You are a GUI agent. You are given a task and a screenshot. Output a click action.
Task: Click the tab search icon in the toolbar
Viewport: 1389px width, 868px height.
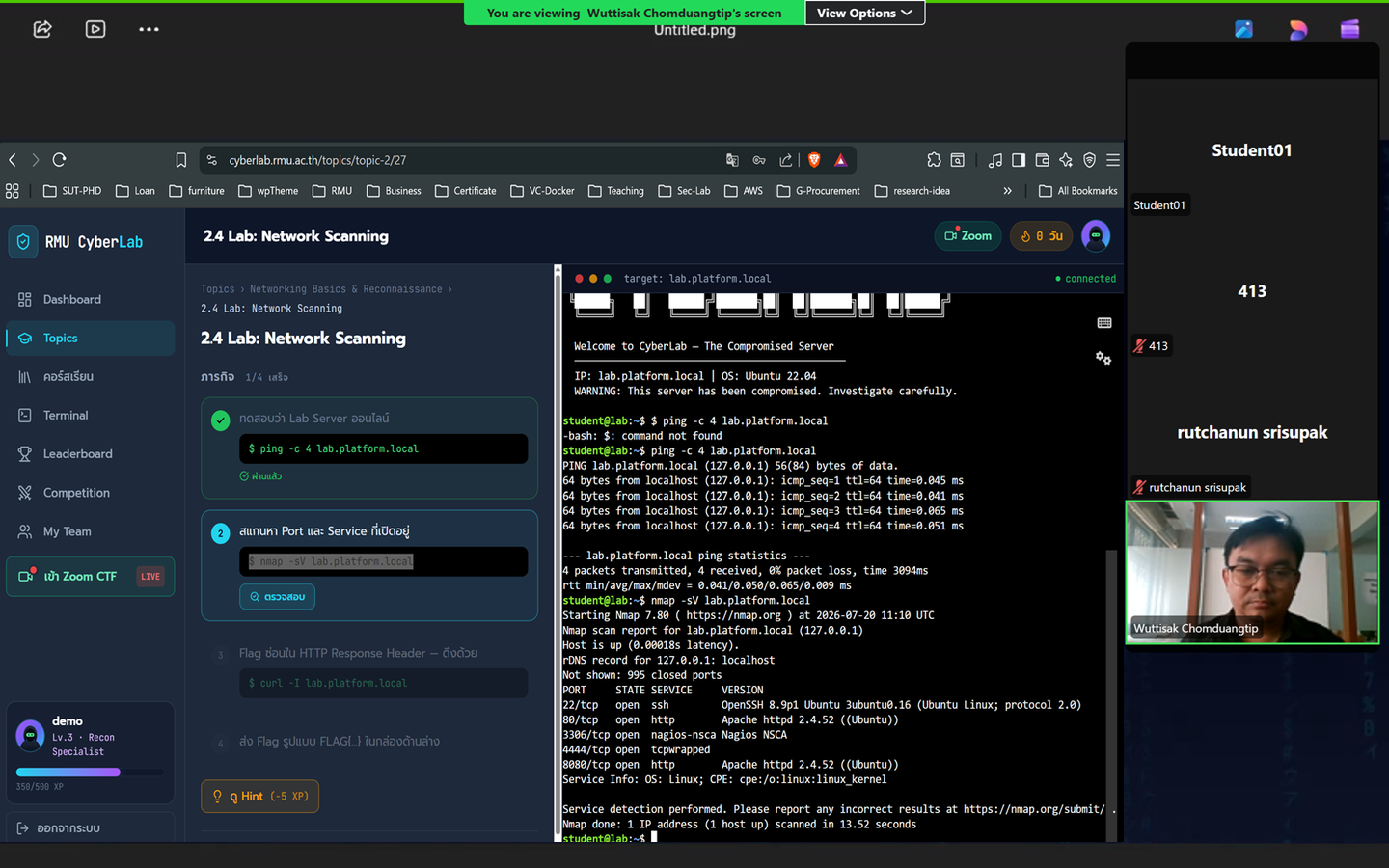[958, 160]
